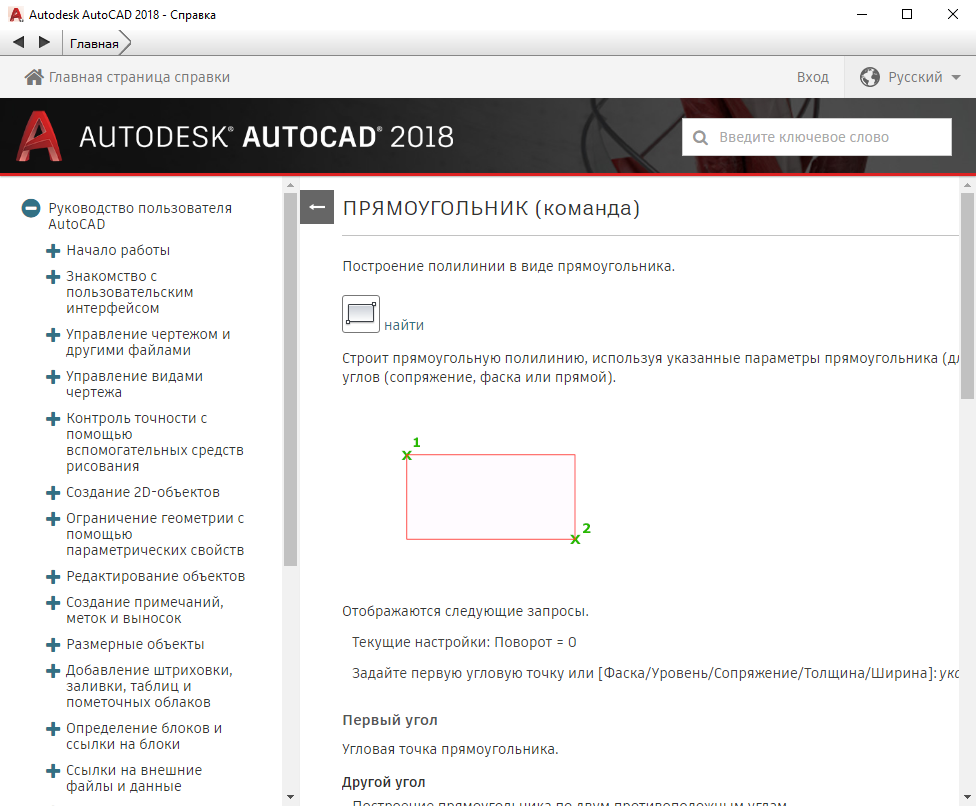Open Руководство пользователя AutoCAD text link
976x806 pixels.
coord(140,216)
